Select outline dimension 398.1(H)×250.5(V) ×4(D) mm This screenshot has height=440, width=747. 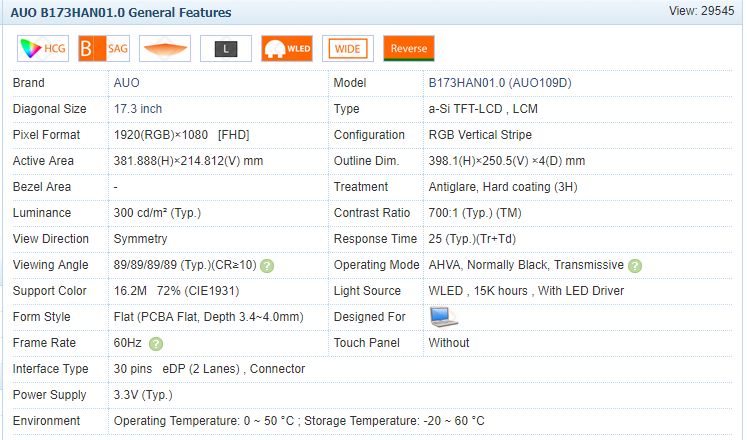pyautogui.click(x=506, y=161)
